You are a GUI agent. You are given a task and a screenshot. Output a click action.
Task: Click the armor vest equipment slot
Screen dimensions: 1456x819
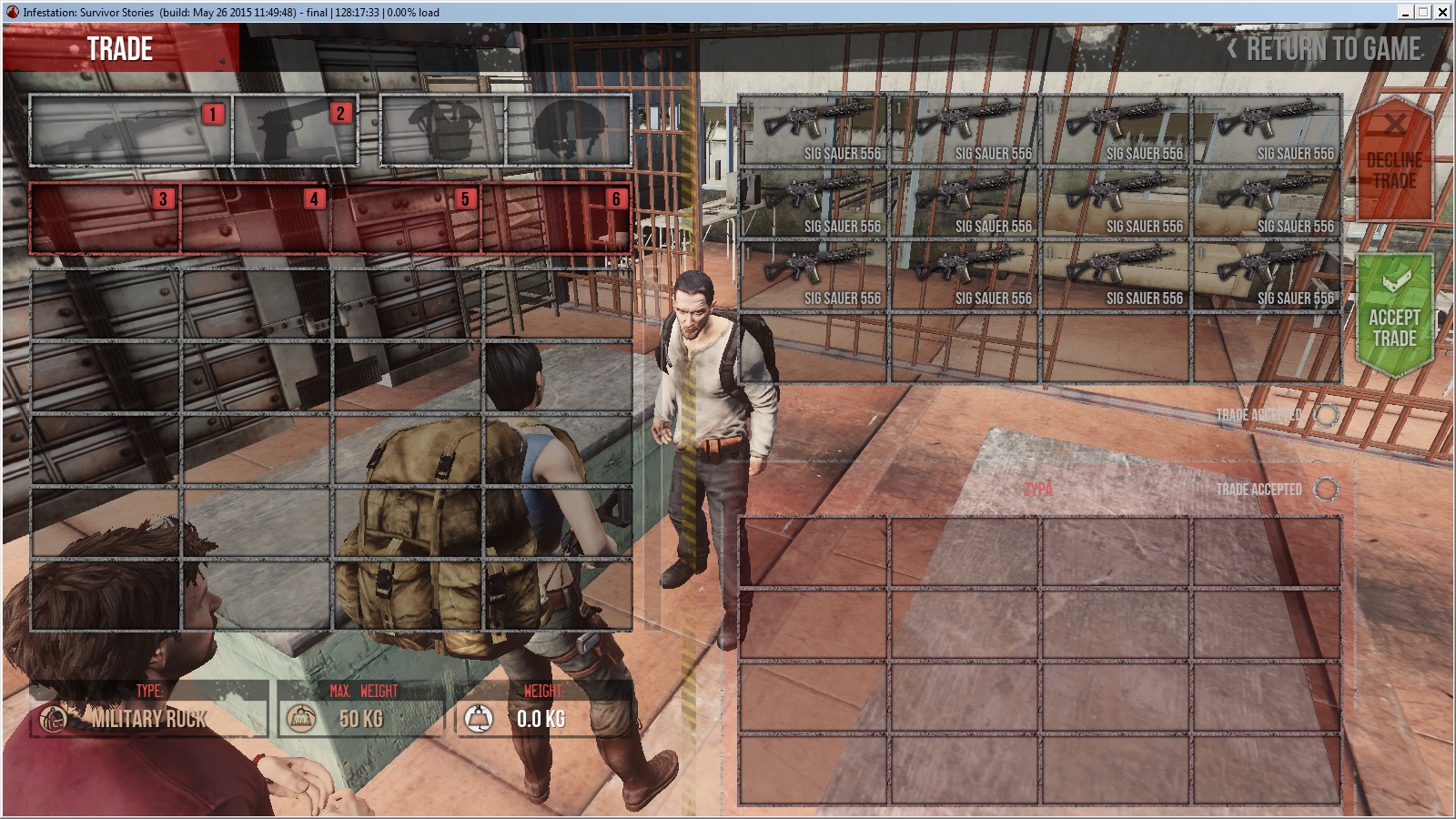pyautogui.click(x=442, y=130)
